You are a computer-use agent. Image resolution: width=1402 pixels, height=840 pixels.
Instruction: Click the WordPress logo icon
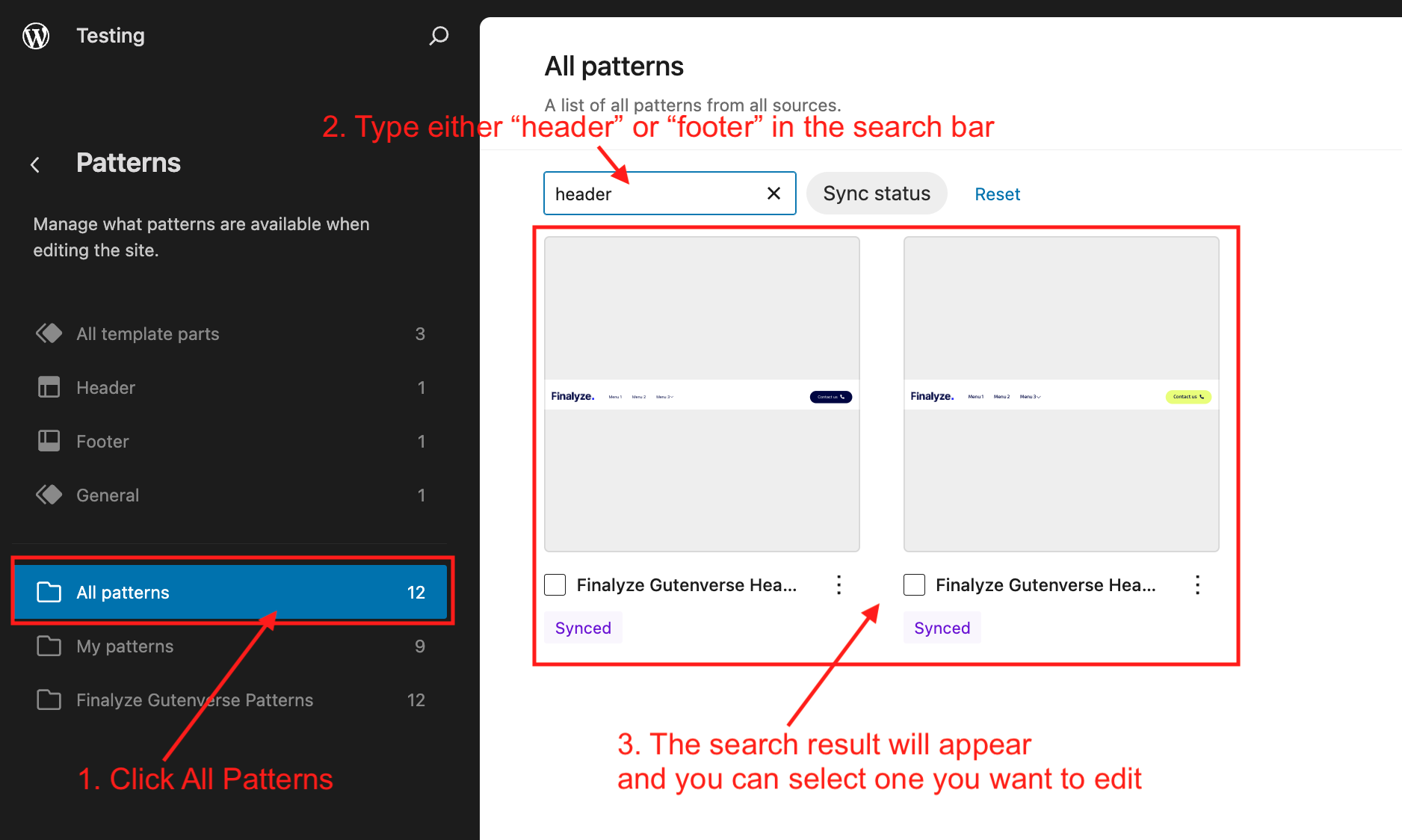coord(36,36)
